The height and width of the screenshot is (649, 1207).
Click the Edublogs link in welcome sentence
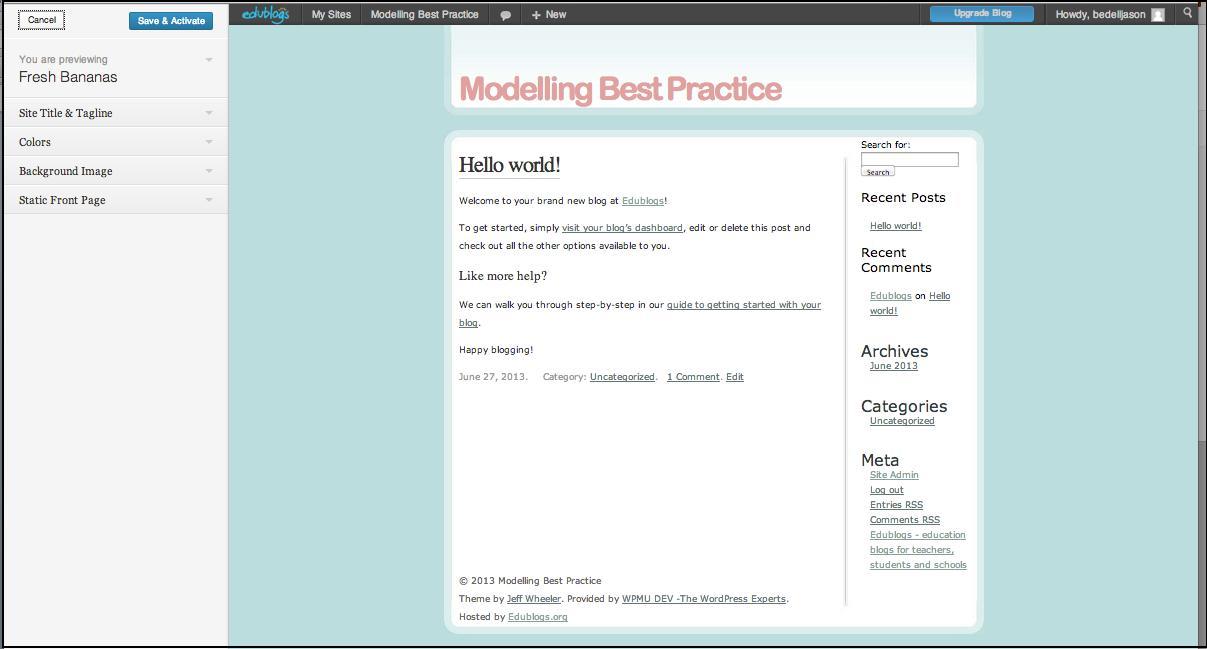[x=643, y=201]
